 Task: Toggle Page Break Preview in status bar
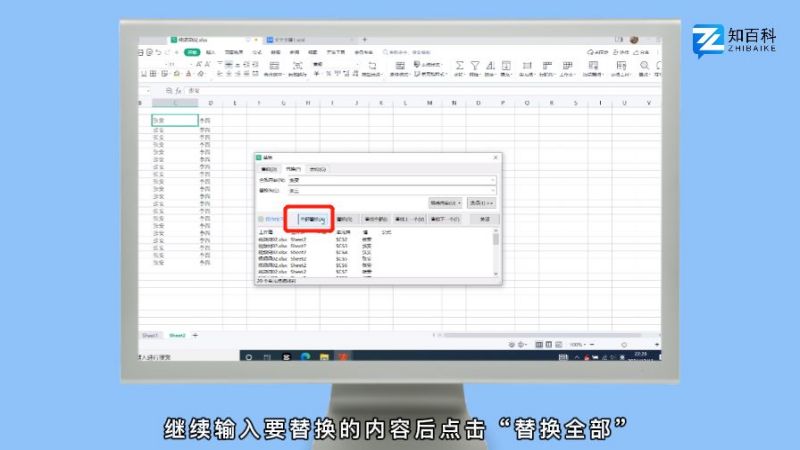pos(558,344)
